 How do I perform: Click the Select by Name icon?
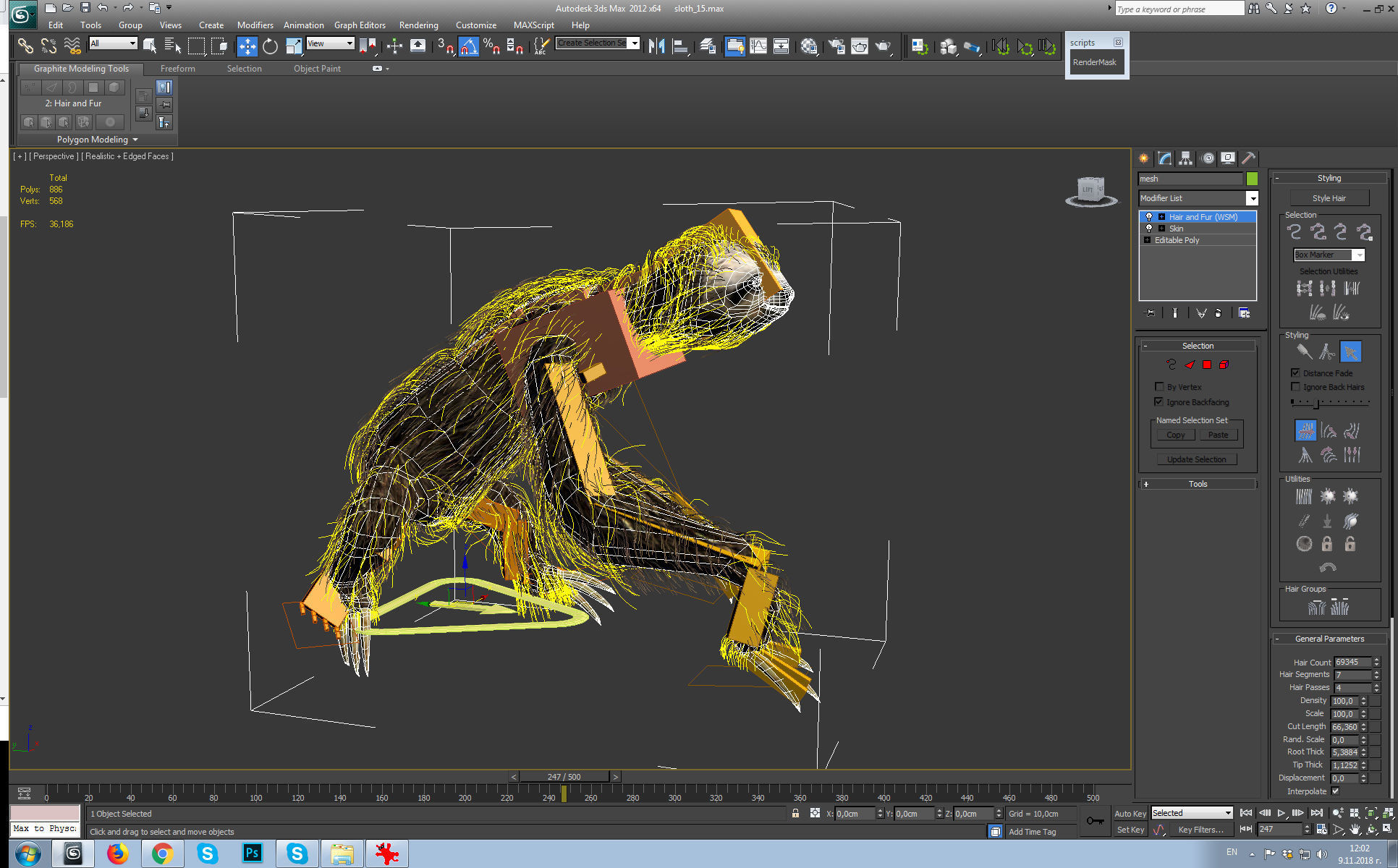tap(173, 46)
